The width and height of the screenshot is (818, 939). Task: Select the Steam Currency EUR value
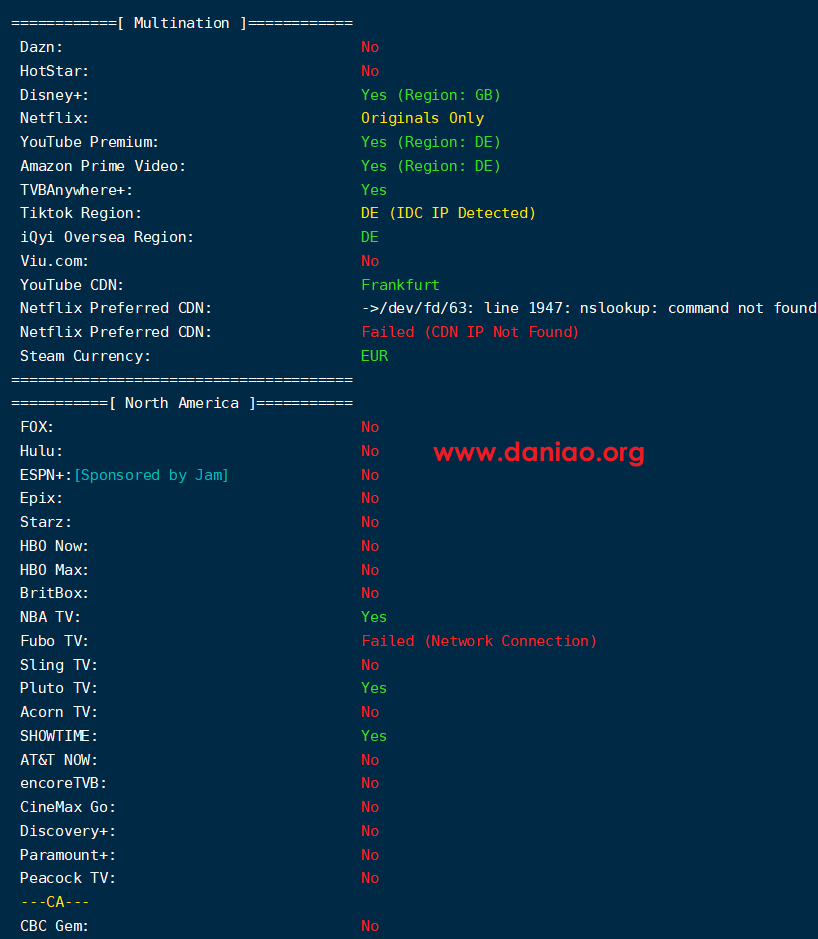pos(374,356)
